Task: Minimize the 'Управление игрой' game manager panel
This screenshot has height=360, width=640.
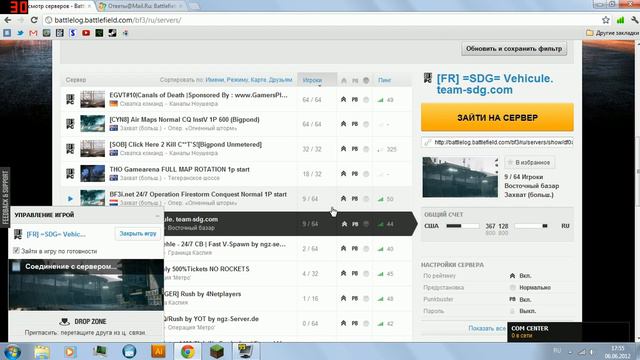Action: click(x=158, y=215)
